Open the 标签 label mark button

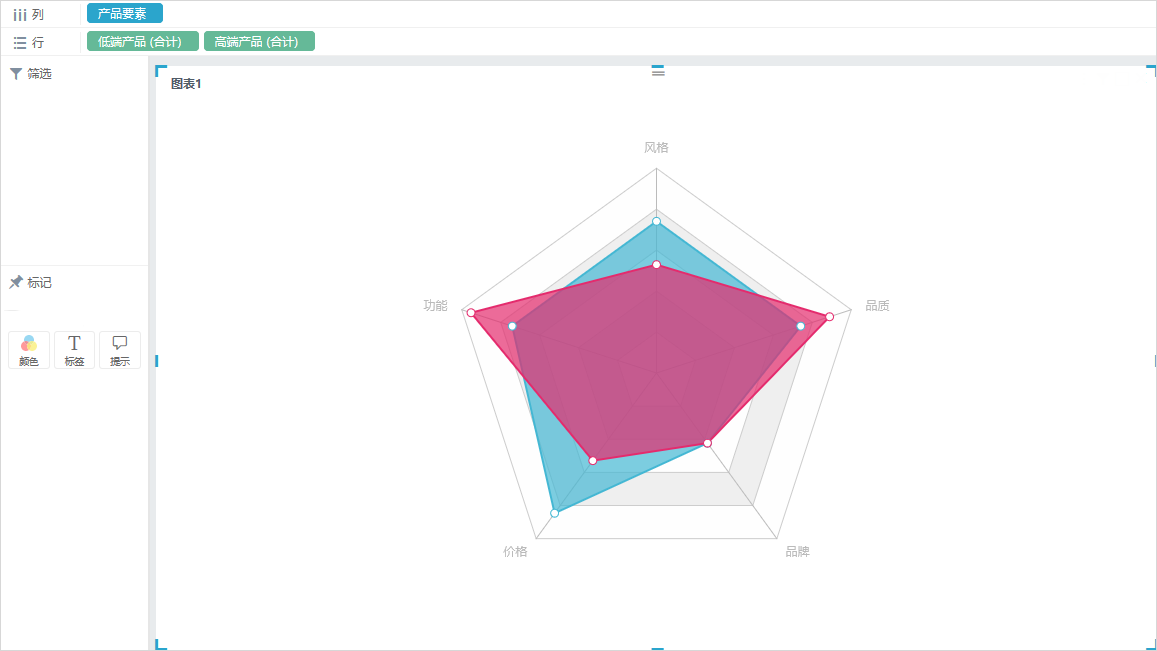pos(75,350)
